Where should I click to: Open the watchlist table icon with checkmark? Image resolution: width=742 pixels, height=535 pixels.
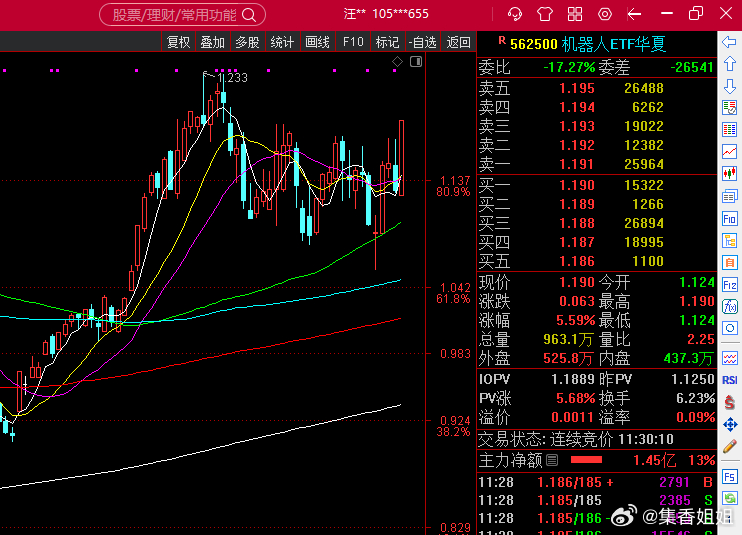point(729,107)
